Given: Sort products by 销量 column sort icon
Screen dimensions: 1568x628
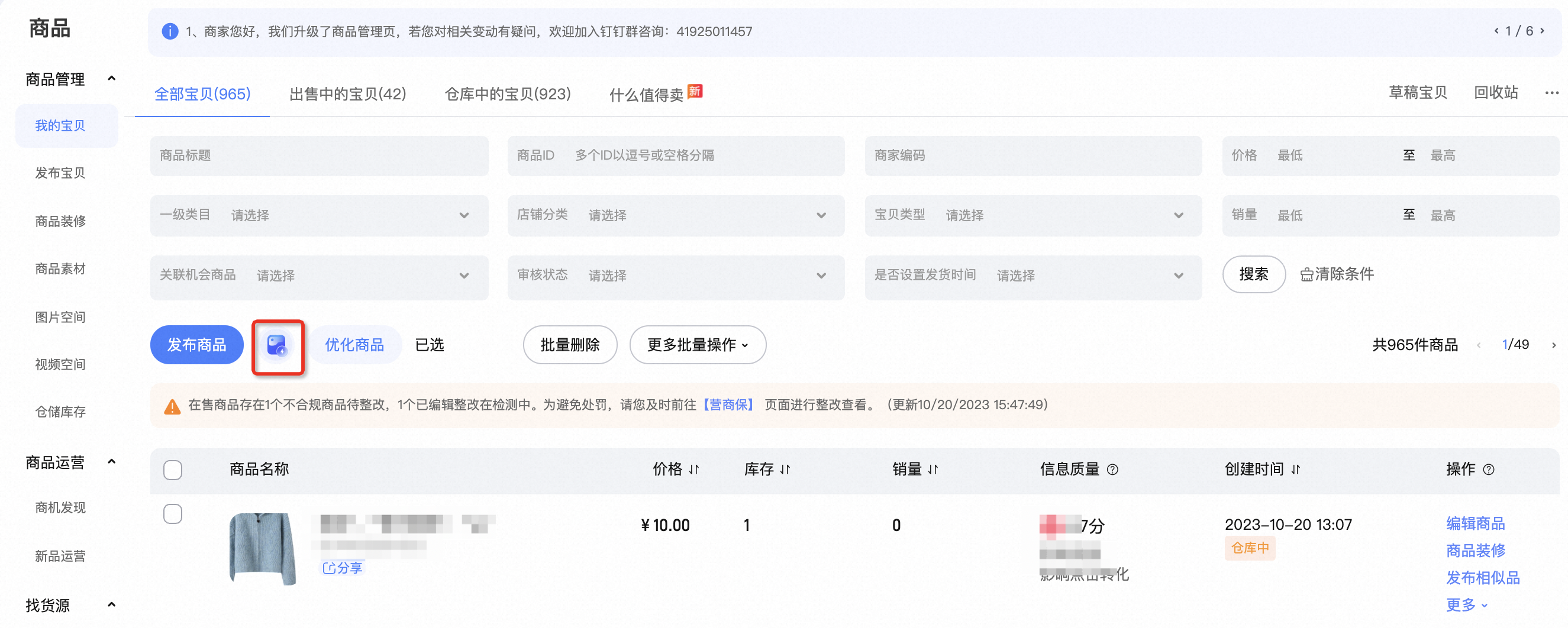Looking at the screenshot, I should click(x=933, y=469).
